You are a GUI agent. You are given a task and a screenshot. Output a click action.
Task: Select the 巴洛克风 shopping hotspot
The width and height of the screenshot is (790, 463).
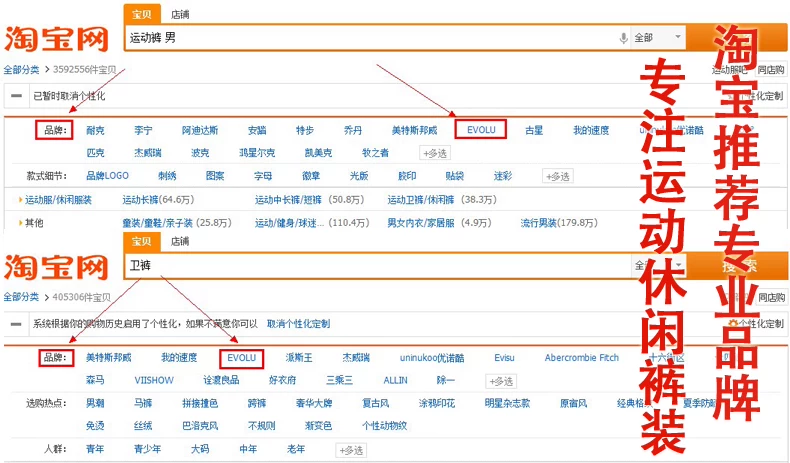200,426
